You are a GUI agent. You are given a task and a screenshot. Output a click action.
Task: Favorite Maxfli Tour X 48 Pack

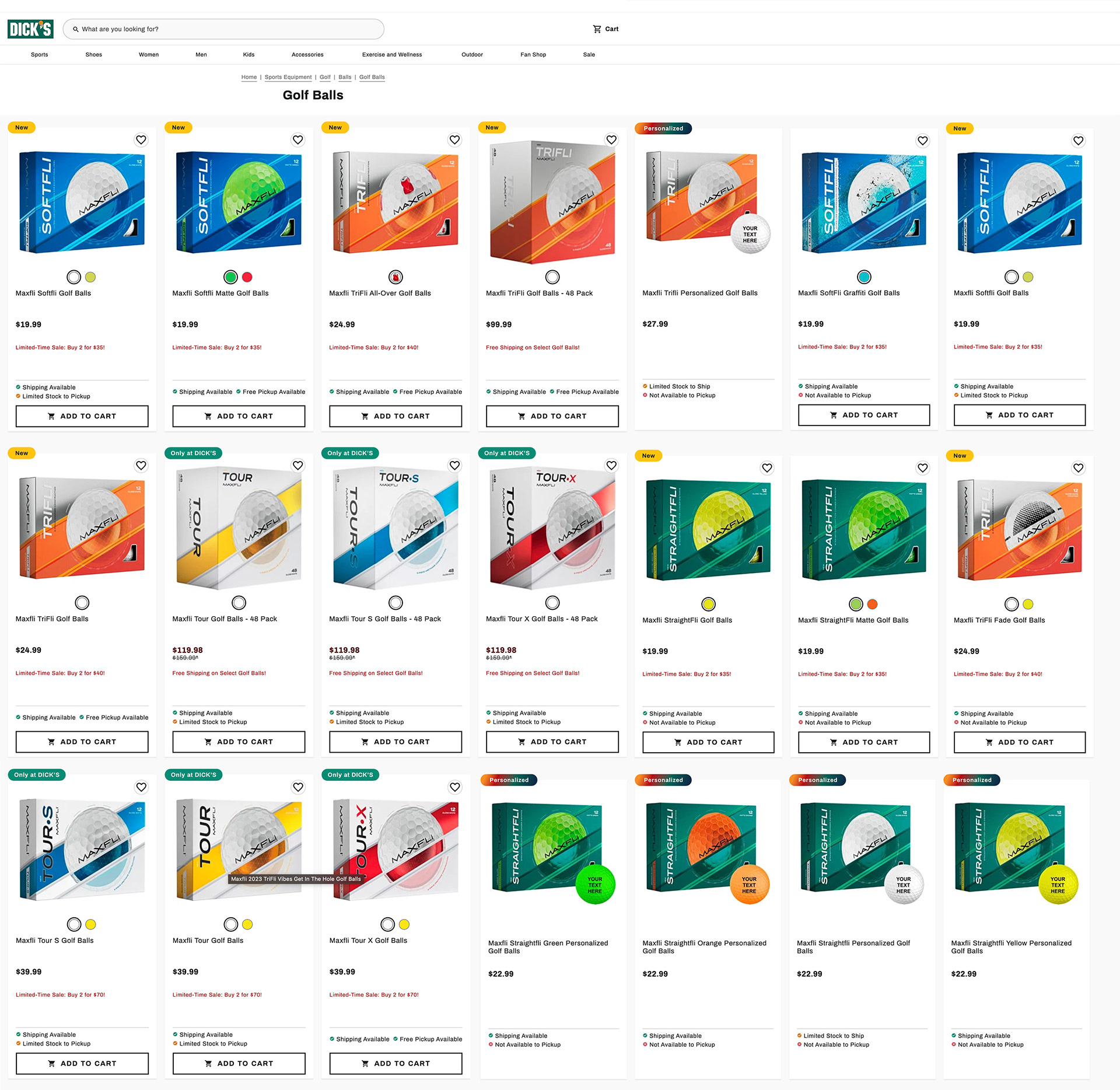611,466
